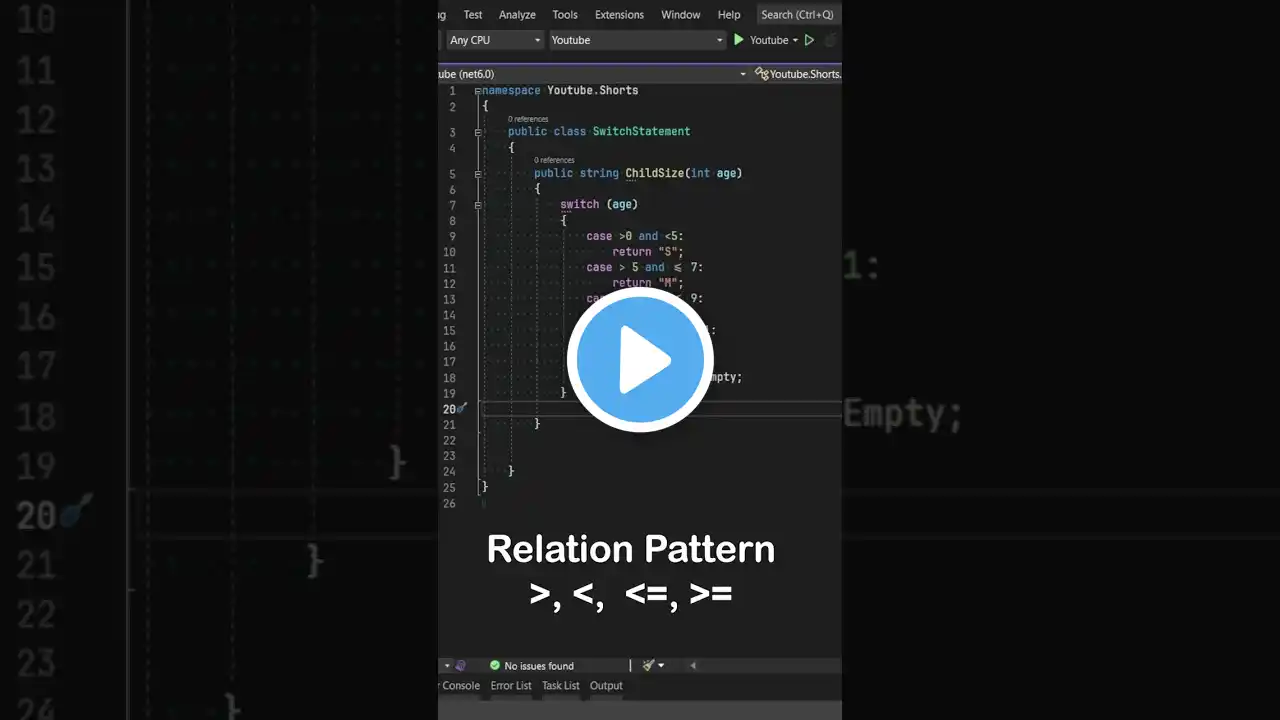Open the dropdown arrow next to Start Youtube
This screenshot has height=720, width=1280.
[796, 40]
